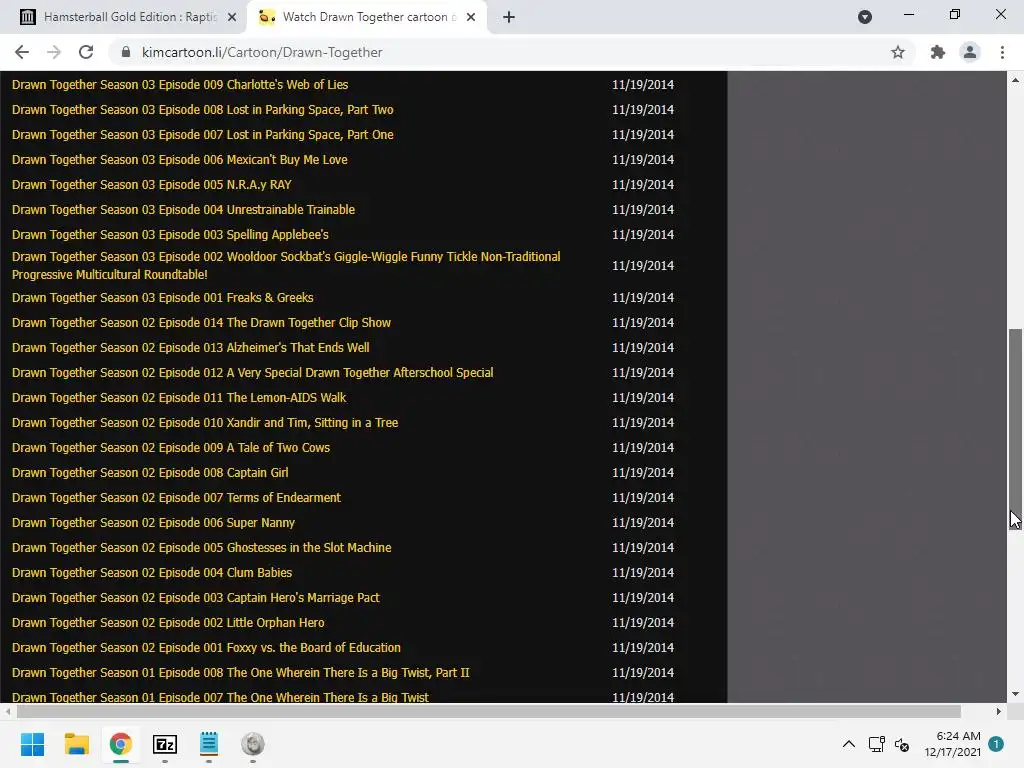
Task: Open Windows Start menu
Action: coord(33,744)
